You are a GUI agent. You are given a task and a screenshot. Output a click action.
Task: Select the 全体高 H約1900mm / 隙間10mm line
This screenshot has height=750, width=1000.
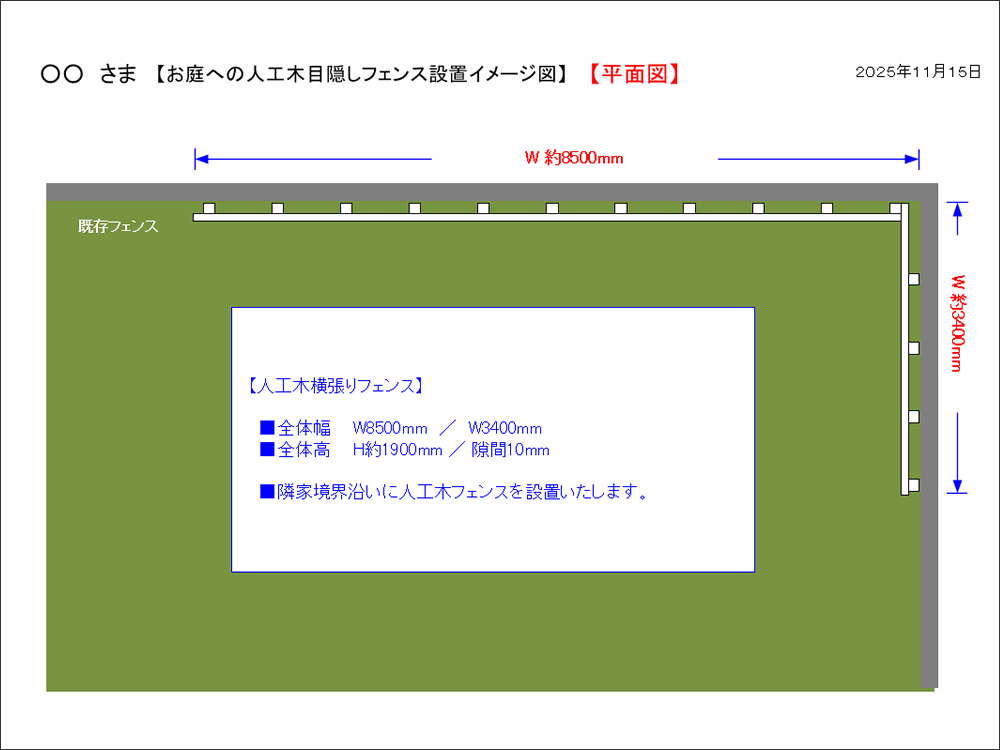point(405,450)
